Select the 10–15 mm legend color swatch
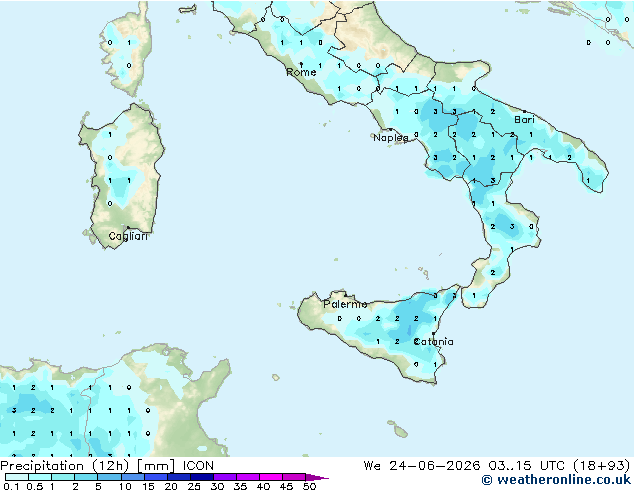 pos(132,477)
